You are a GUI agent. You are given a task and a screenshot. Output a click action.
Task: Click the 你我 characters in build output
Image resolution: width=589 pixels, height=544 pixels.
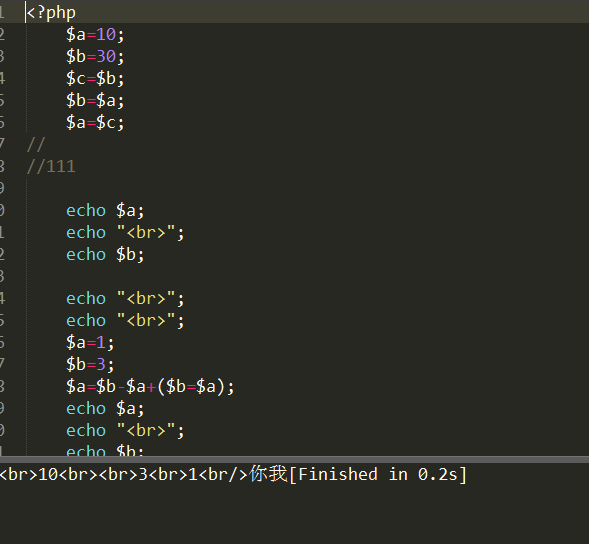(x=268, y=474)
